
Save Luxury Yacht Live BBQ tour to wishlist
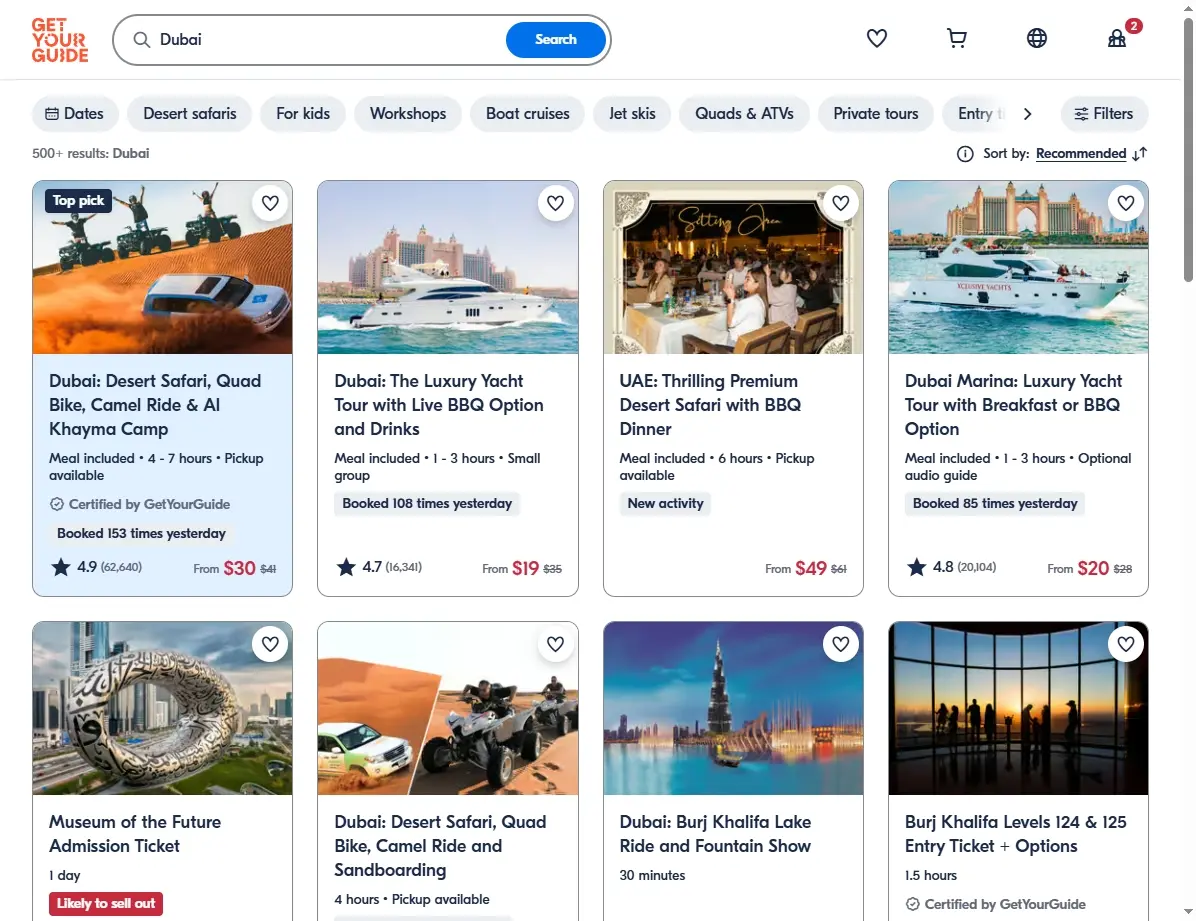tap(555, 203)
